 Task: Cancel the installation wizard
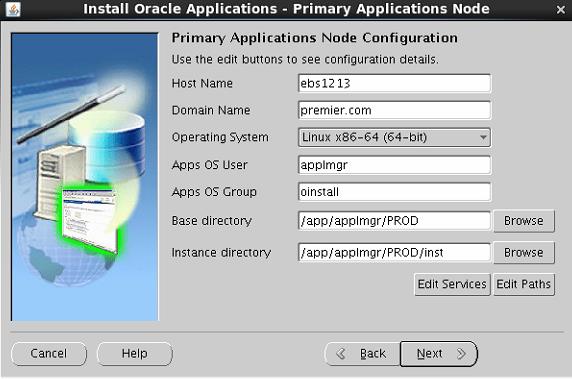click(x=49, y=353)
